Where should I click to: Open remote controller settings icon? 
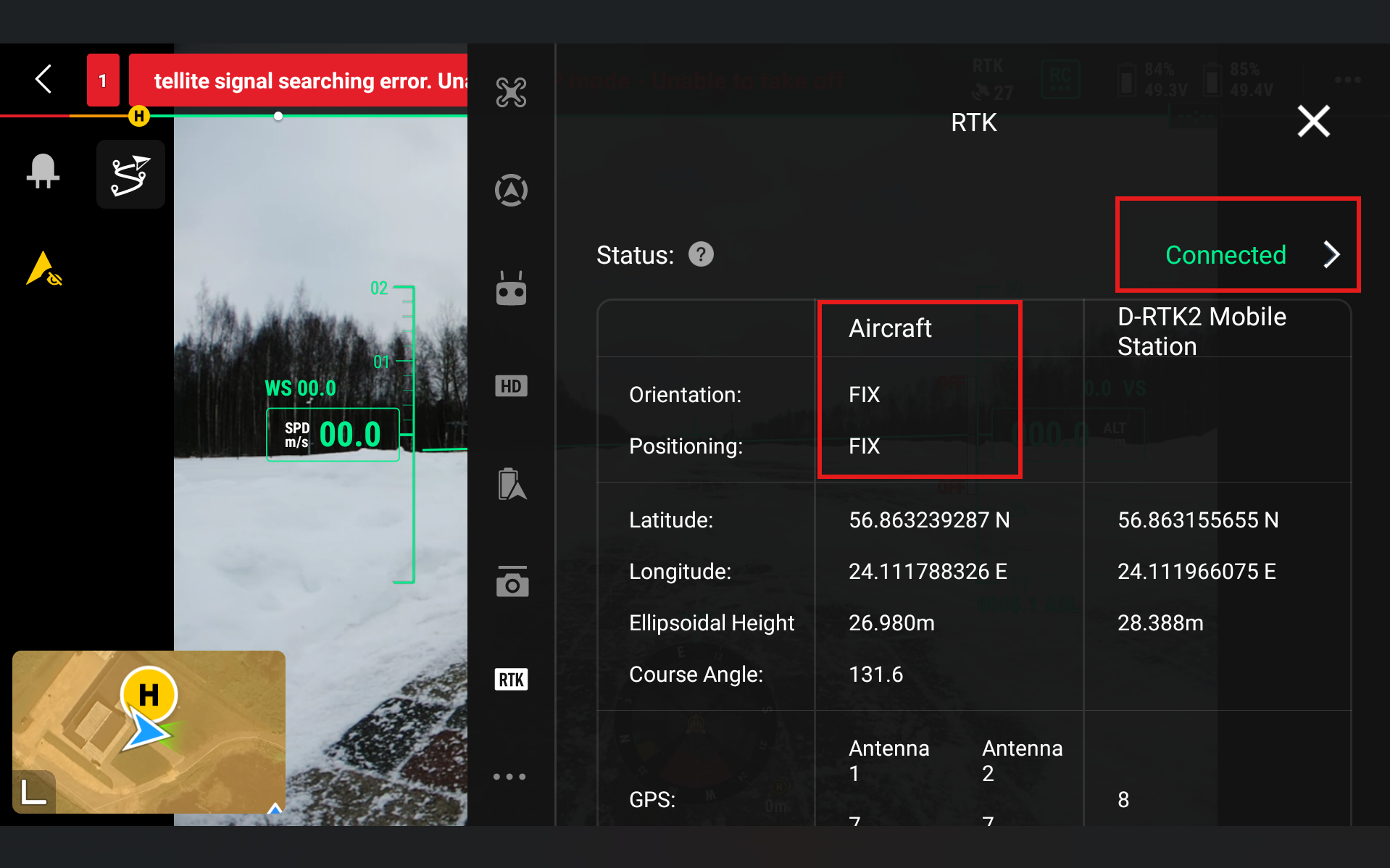click(x=511, y=289)
